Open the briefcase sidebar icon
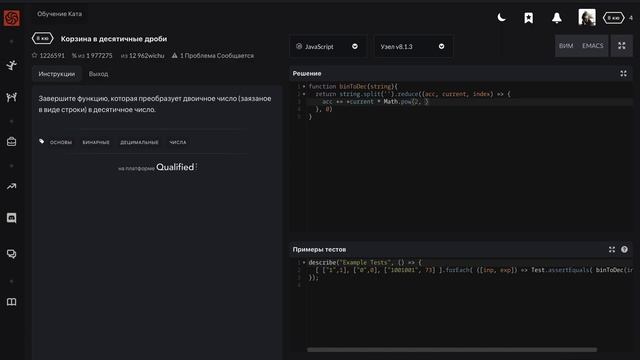This screenshot has width=640, height=360. [11, 142]
